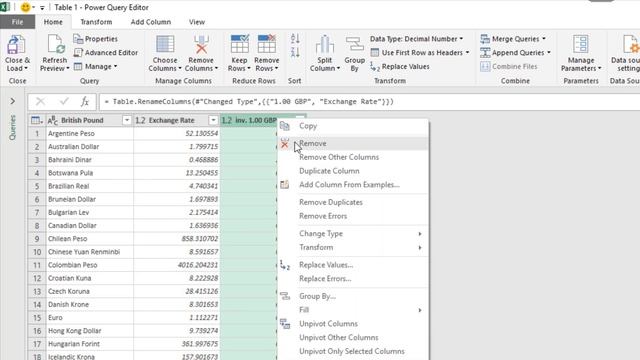The height and width of the screenshot is (360, 640).
Task: Cancel the formula with the X icon
Action: coord(40,102)
